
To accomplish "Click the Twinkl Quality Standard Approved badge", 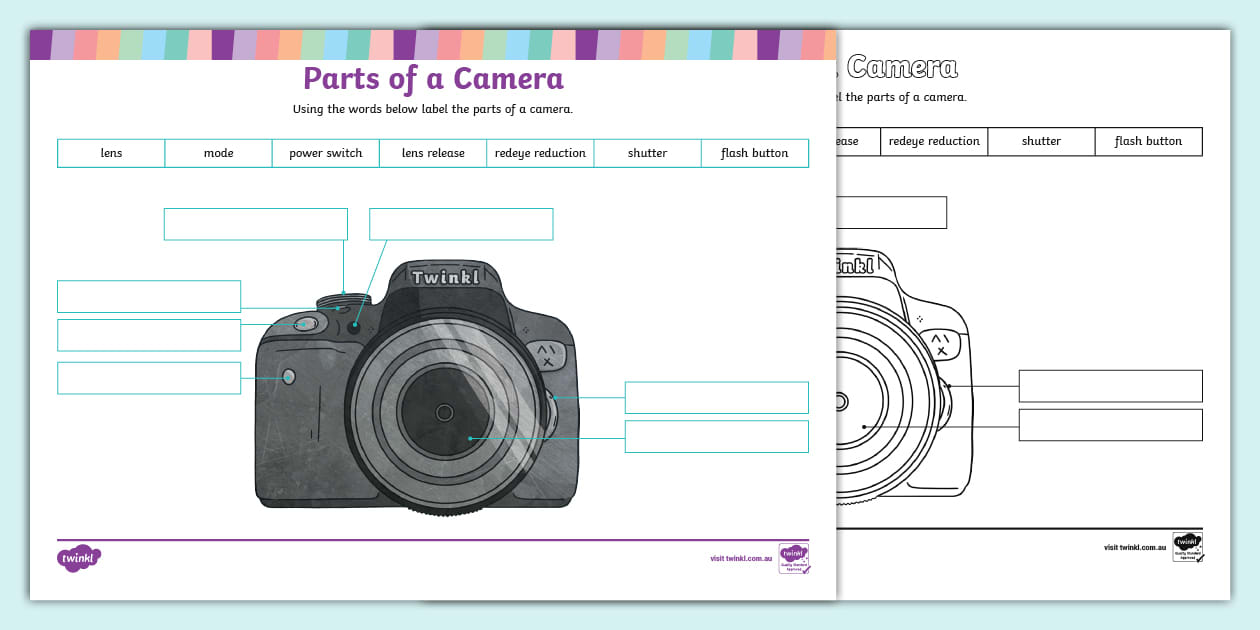I will (x=793, y=558).
